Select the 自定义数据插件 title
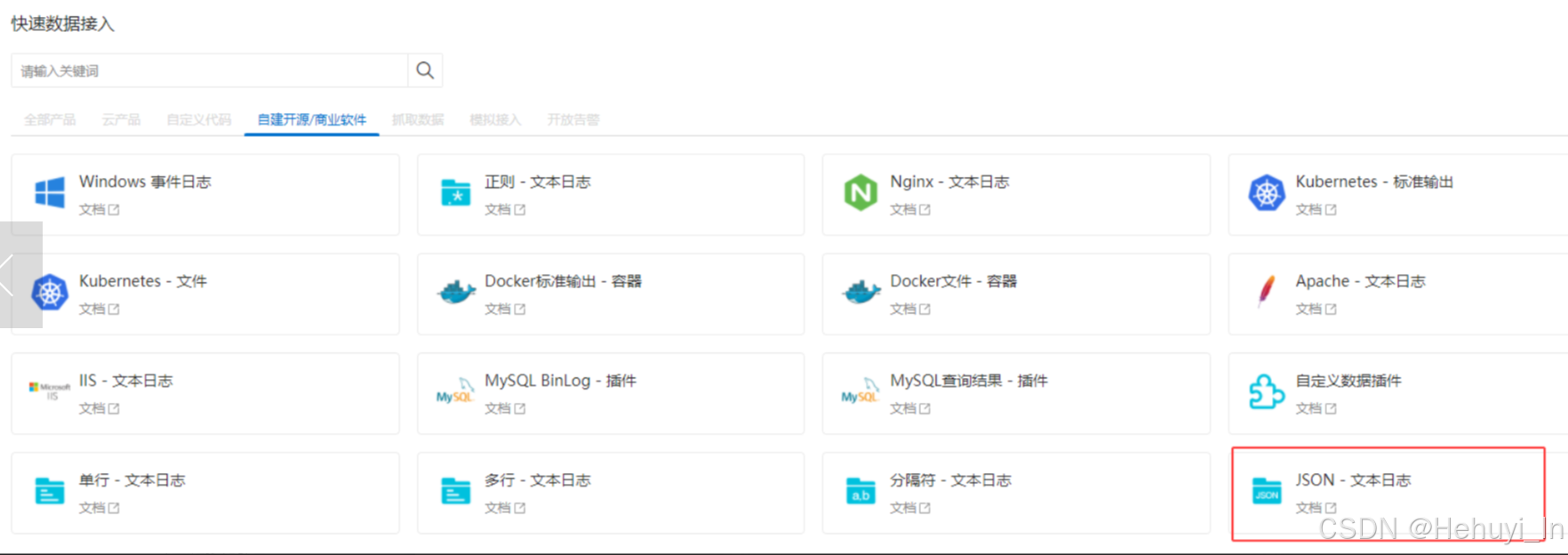 pos(1348,381)
